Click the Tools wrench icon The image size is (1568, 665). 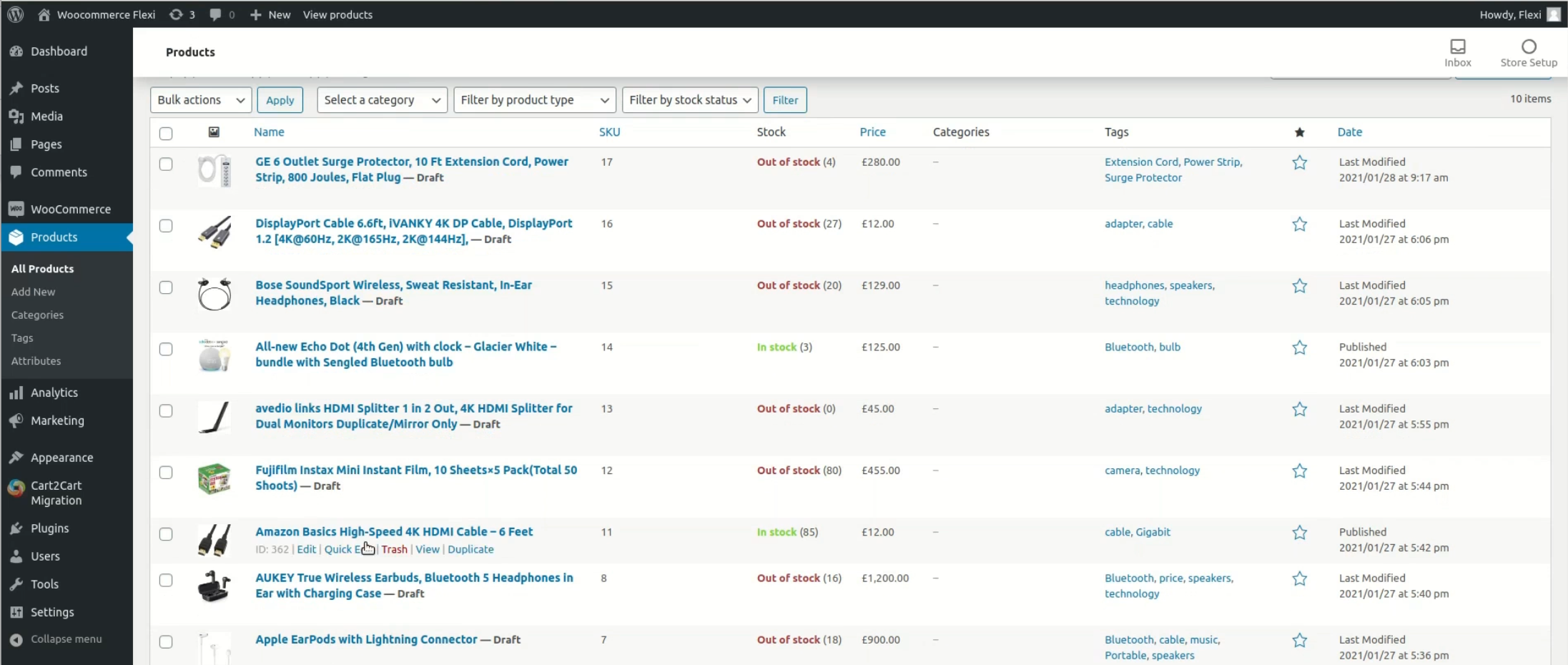[16, 584]
